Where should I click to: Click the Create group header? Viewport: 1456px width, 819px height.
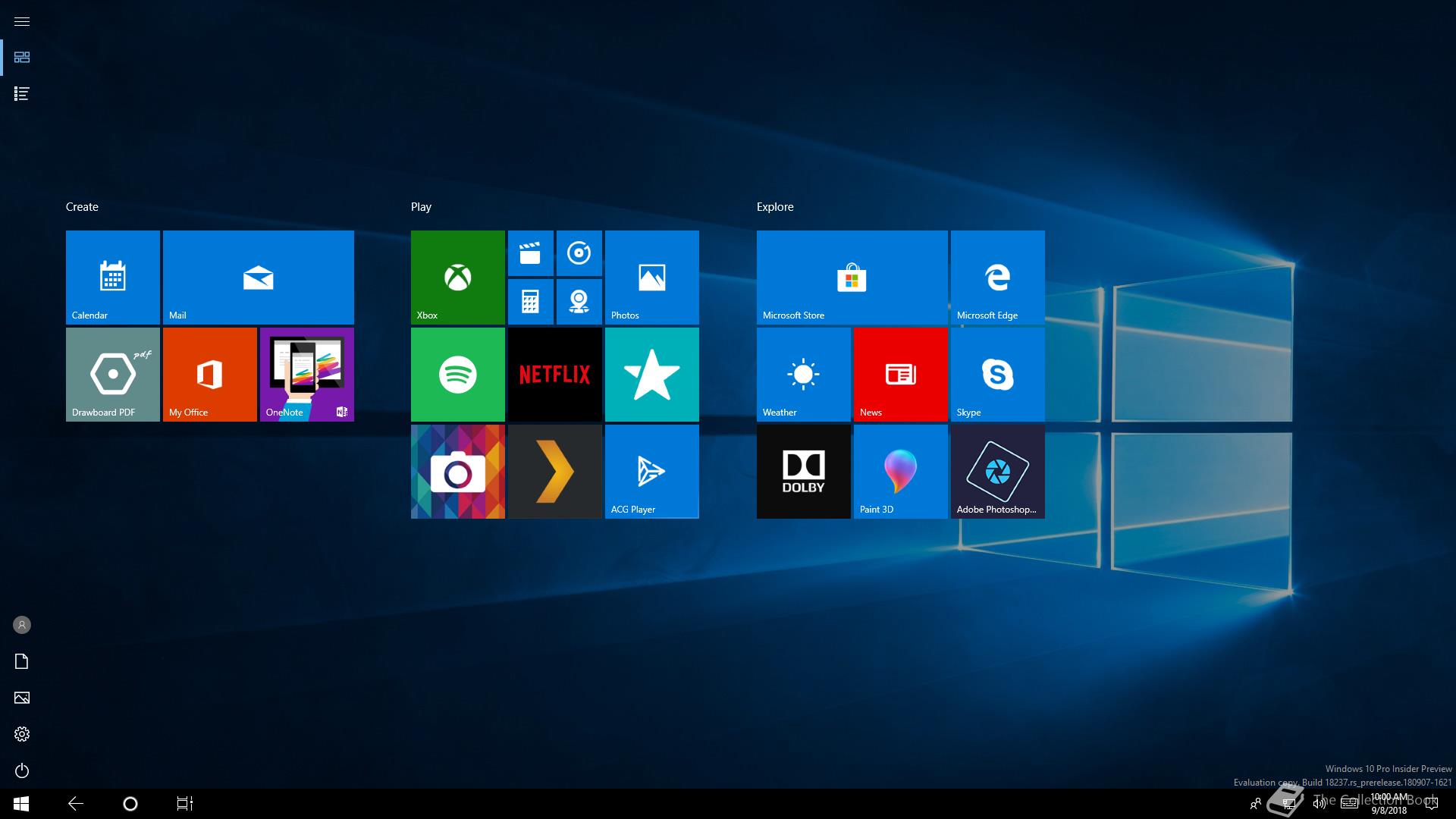pos(82,207)
